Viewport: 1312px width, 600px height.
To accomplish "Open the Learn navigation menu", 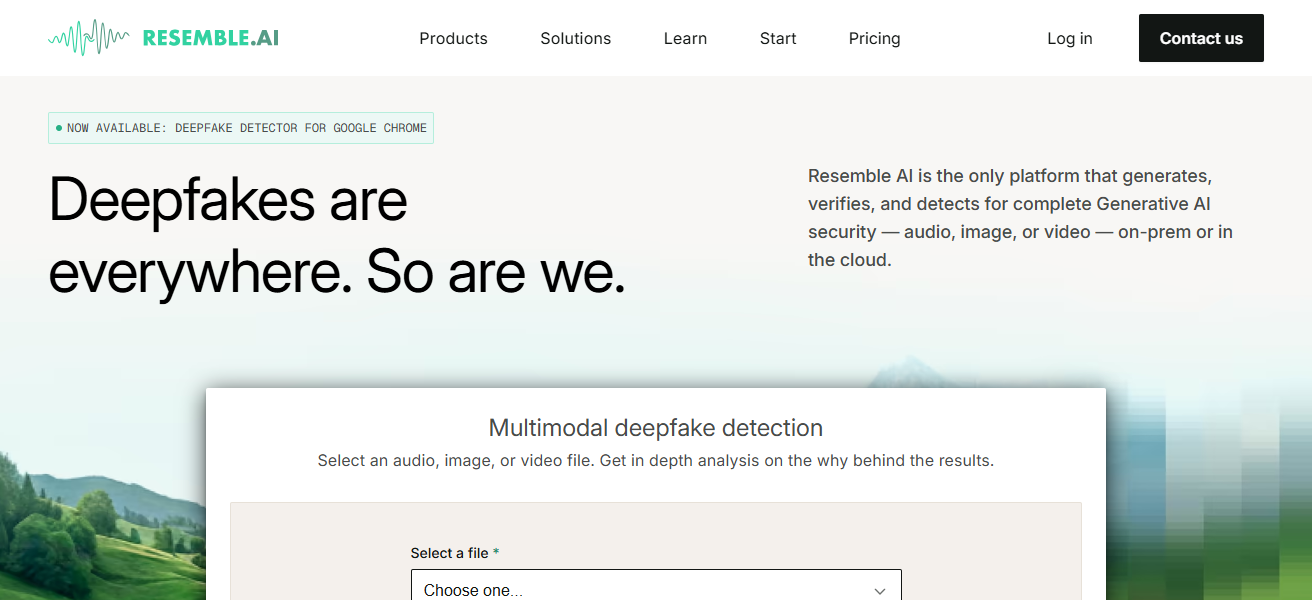I will [685, 38].
